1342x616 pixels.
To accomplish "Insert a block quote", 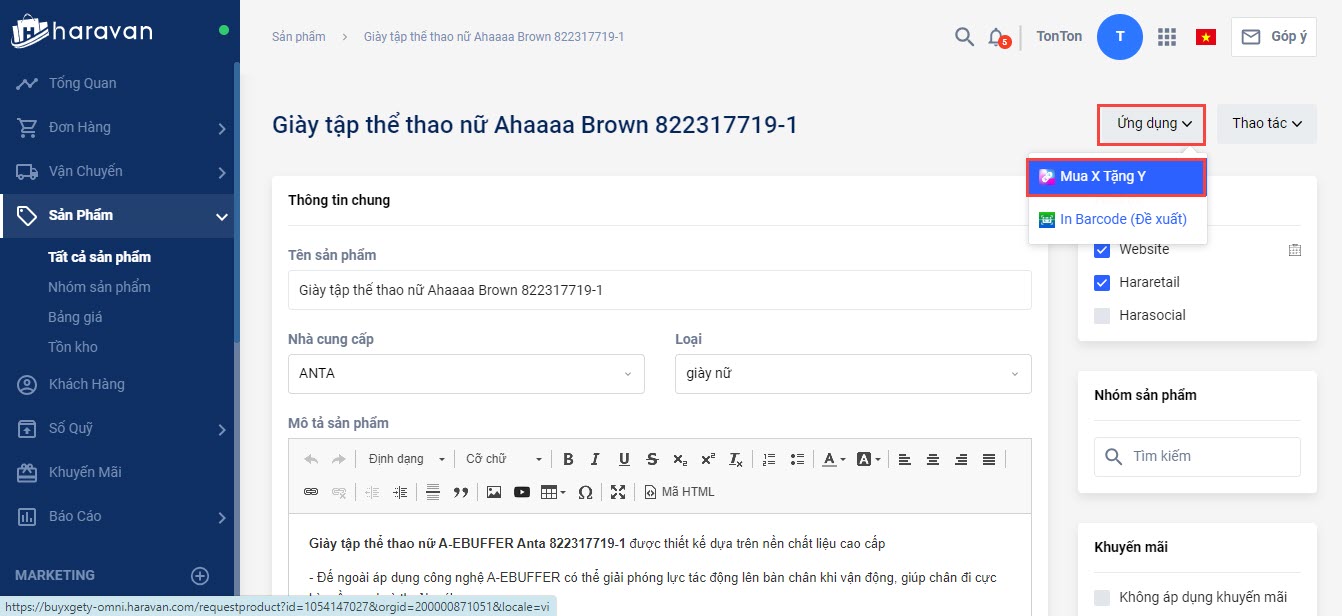I will point(461,491).
